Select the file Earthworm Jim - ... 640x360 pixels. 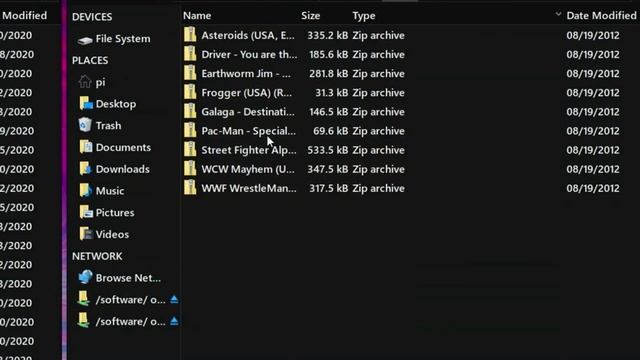(x=246, y=74)
